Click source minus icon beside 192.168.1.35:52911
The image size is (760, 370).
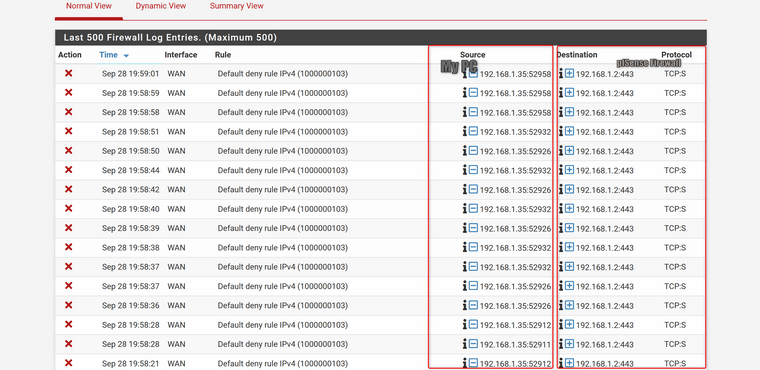point(473,344)
